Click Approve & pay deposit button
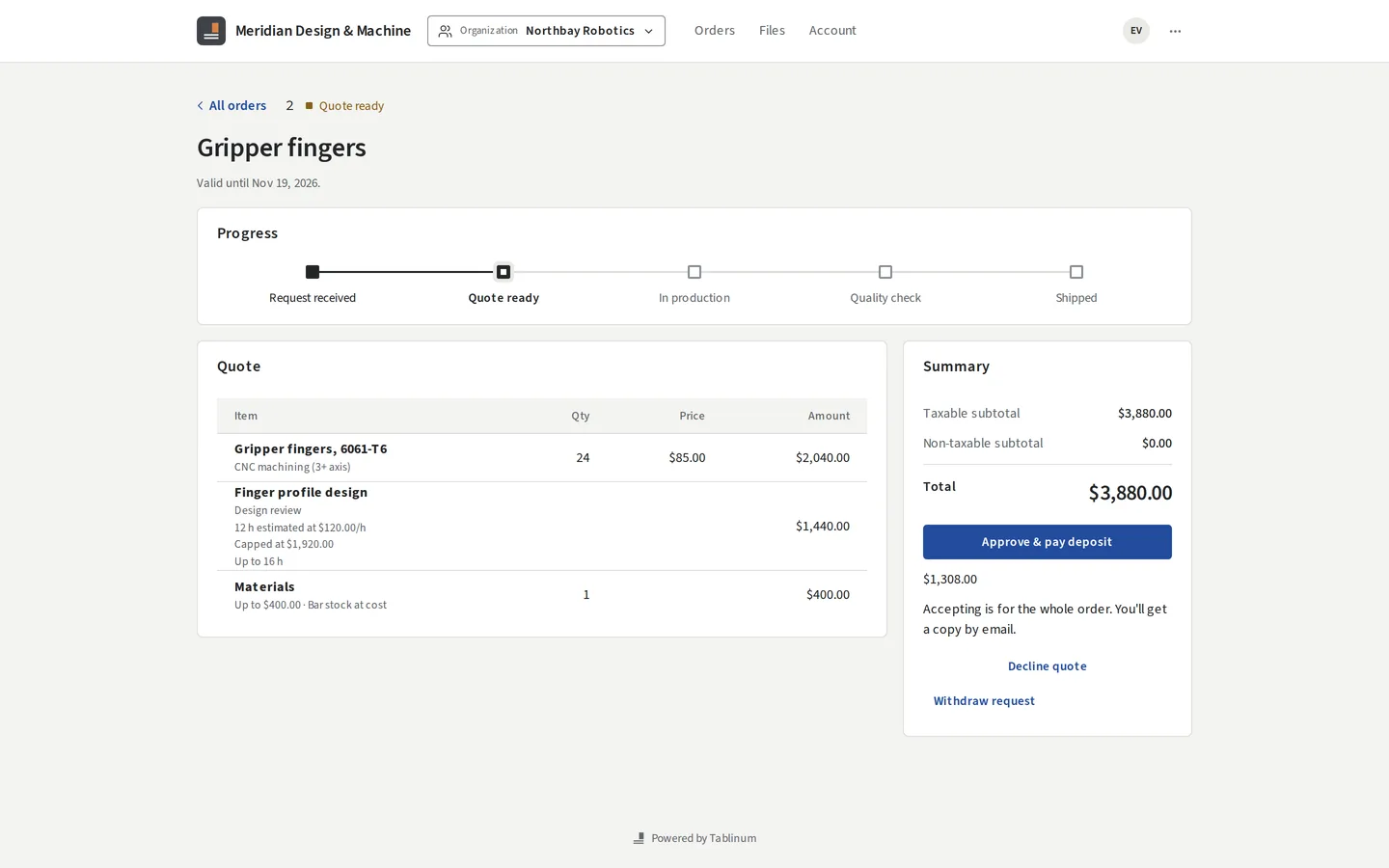 pyautogui.click(x=1048, y=542)
